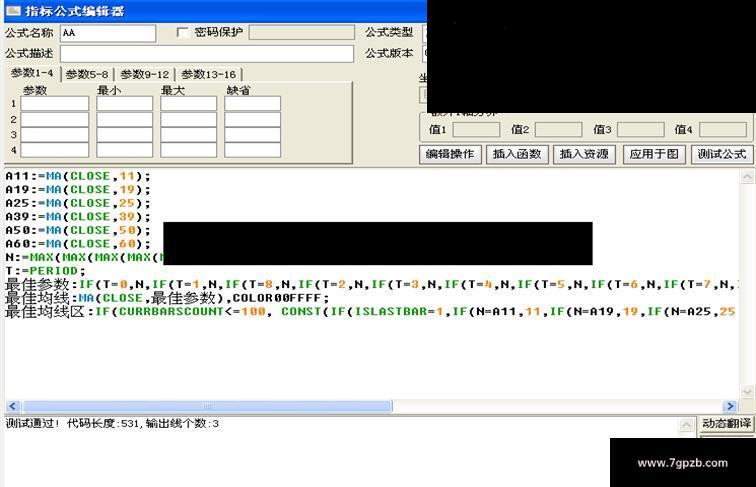The image size is (756, 487).
Task: Click the row 1 缺省 value field
Action: [252, 104]
